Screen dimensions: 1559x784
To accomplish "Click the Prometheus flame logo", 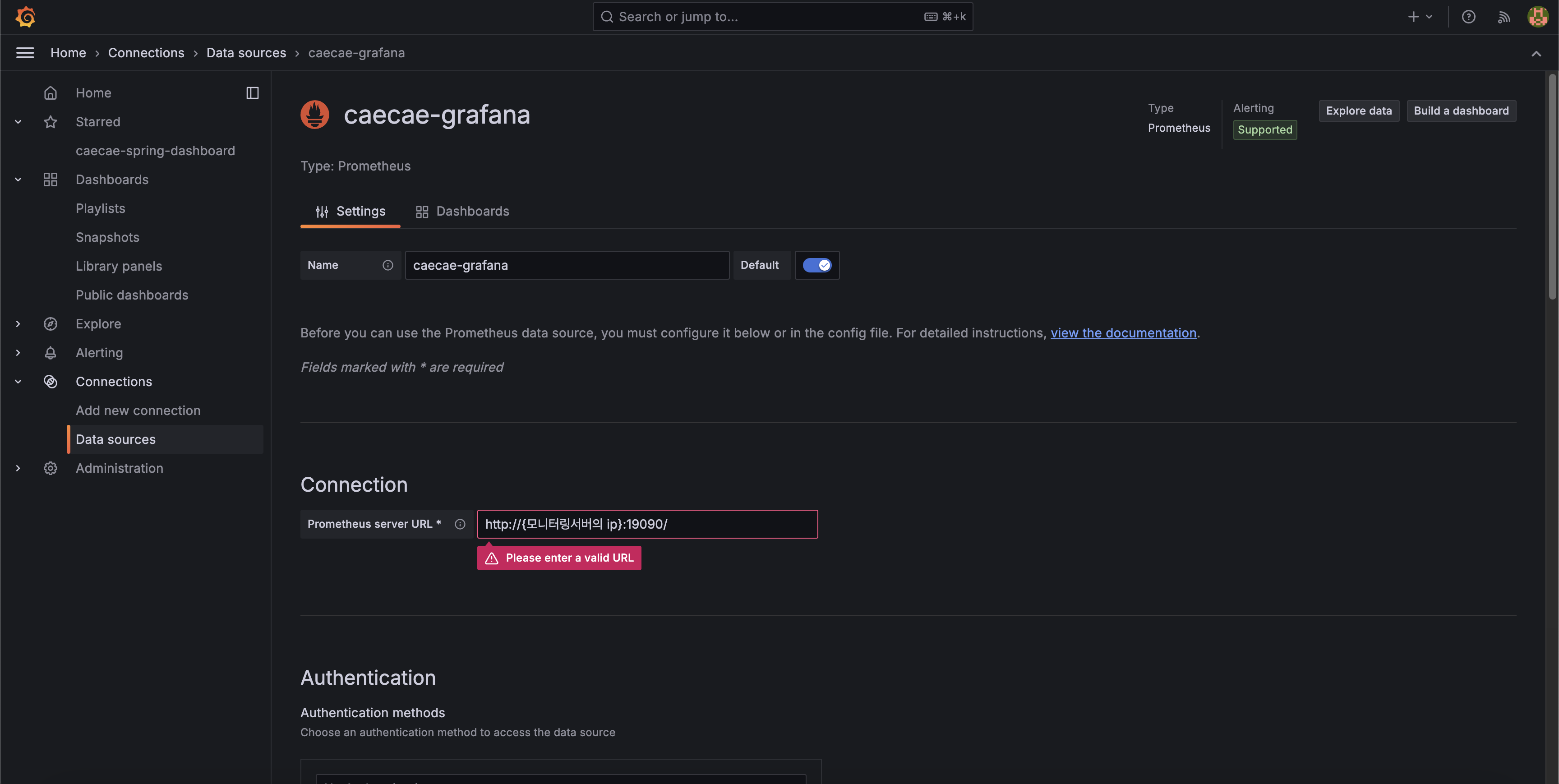I will (315, 115).
